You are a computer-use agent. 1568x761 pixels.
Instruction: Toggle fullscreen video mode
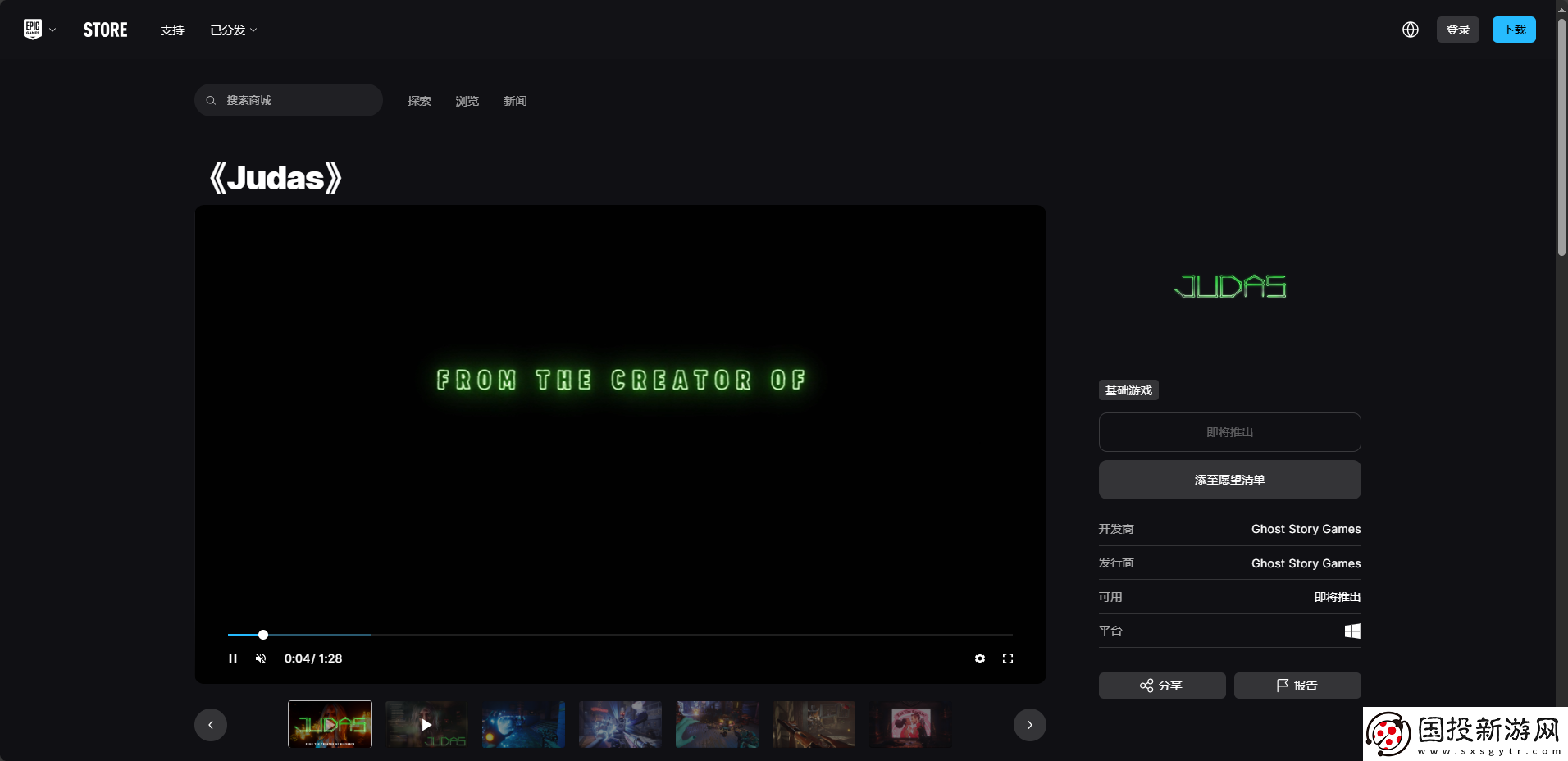pos(1008,658)
